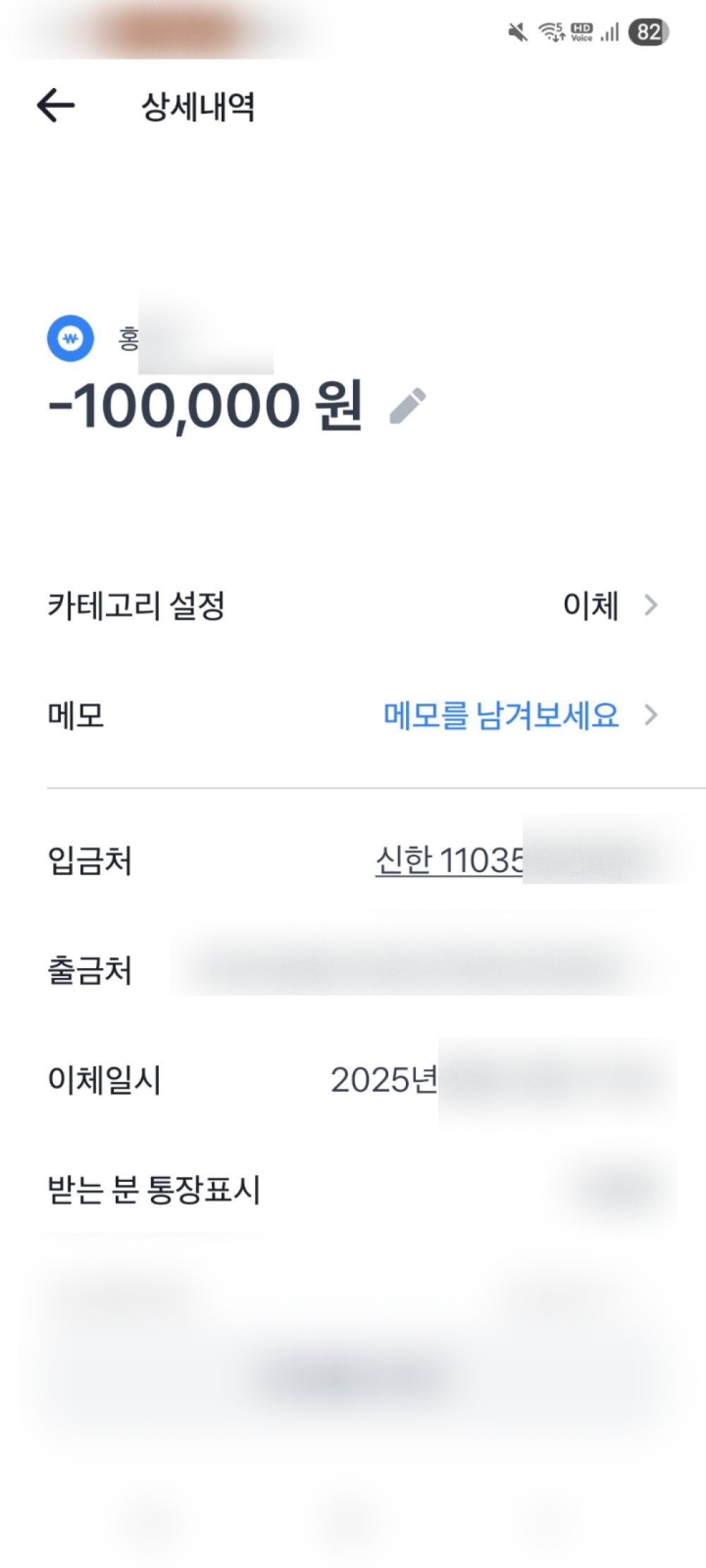This screenshot has width=706, height=1568.
Task: Open the 카테고리 설정 row
Action: [136, 605]
